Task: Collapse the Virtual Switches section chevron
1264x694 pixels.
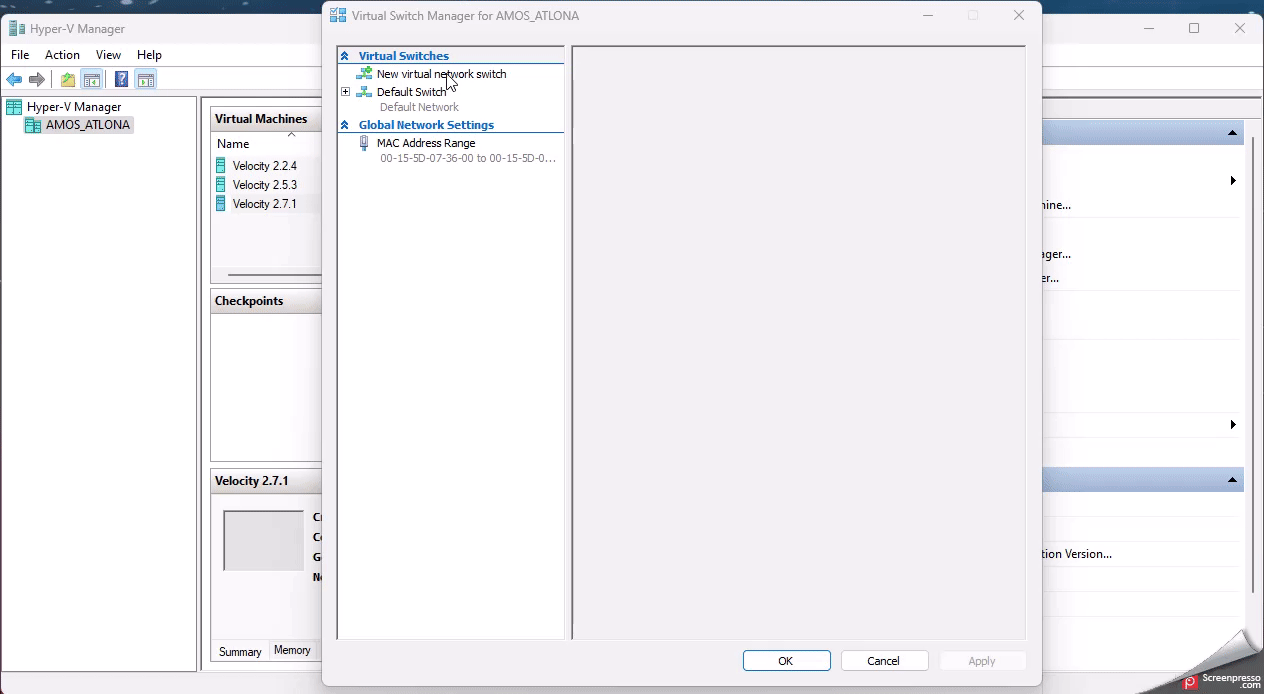Action: point(345,56)
